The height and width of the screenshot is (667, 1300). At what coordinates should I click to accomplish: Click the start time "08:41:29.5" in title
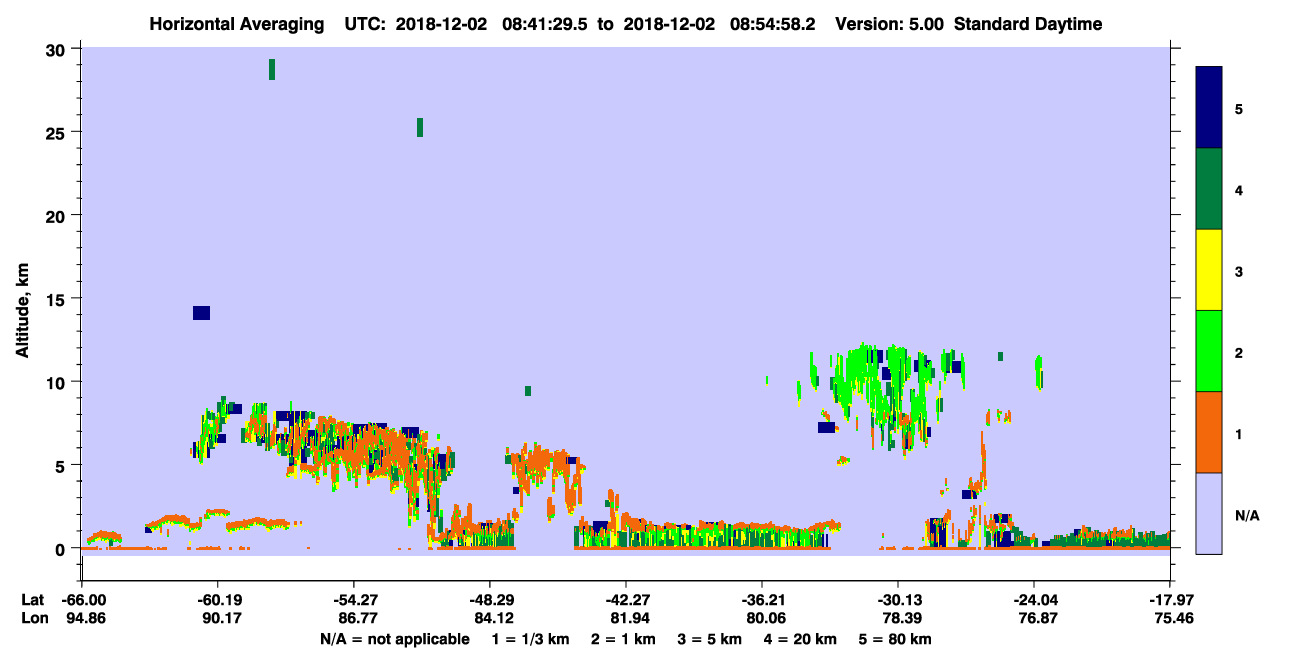[546, 24]
